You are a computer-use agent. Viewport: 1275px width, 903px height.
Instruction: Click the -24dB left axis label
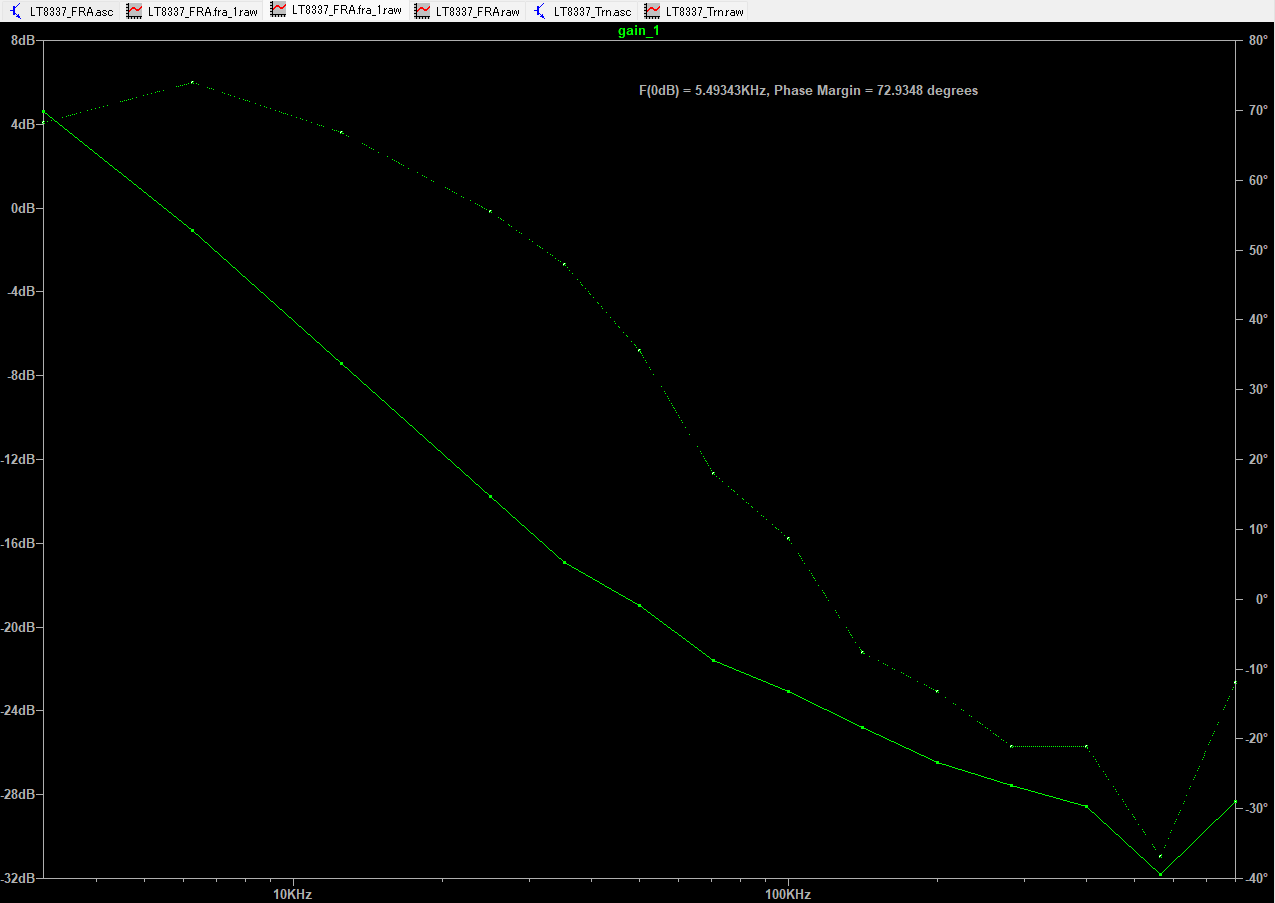18,711
